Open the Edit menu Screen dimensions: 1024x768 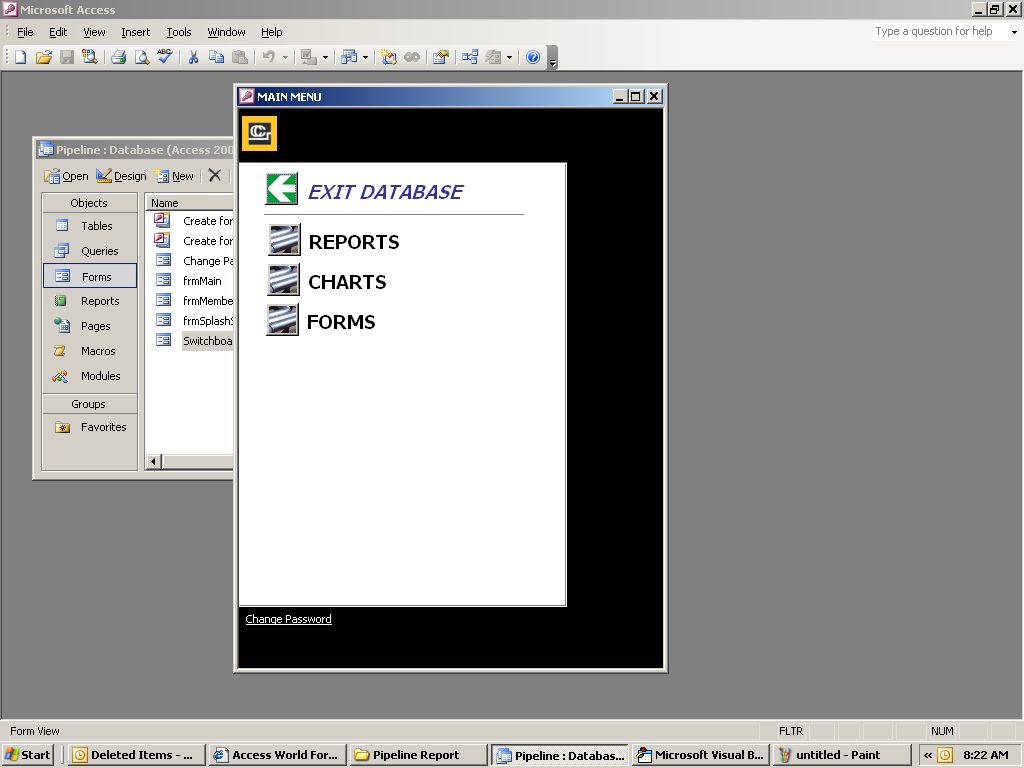pos(58,32)
